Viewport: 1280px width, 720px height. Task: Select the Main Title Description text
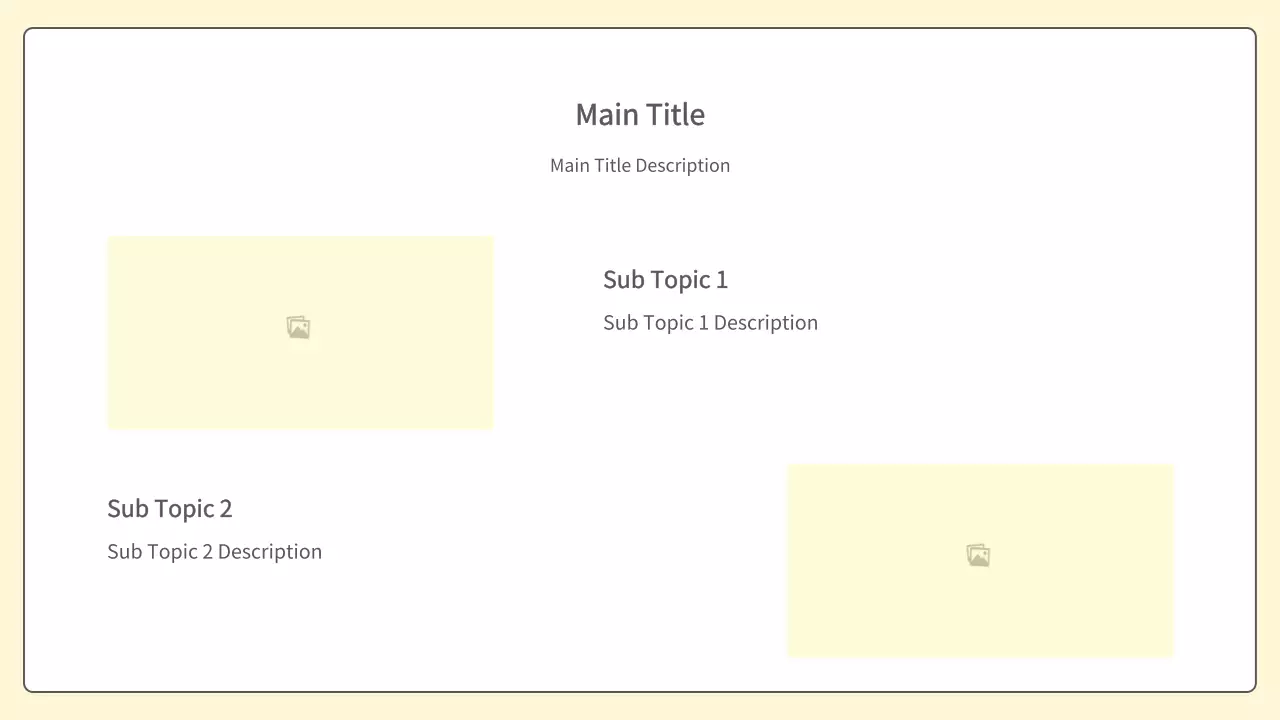click(x=640, y=165)
